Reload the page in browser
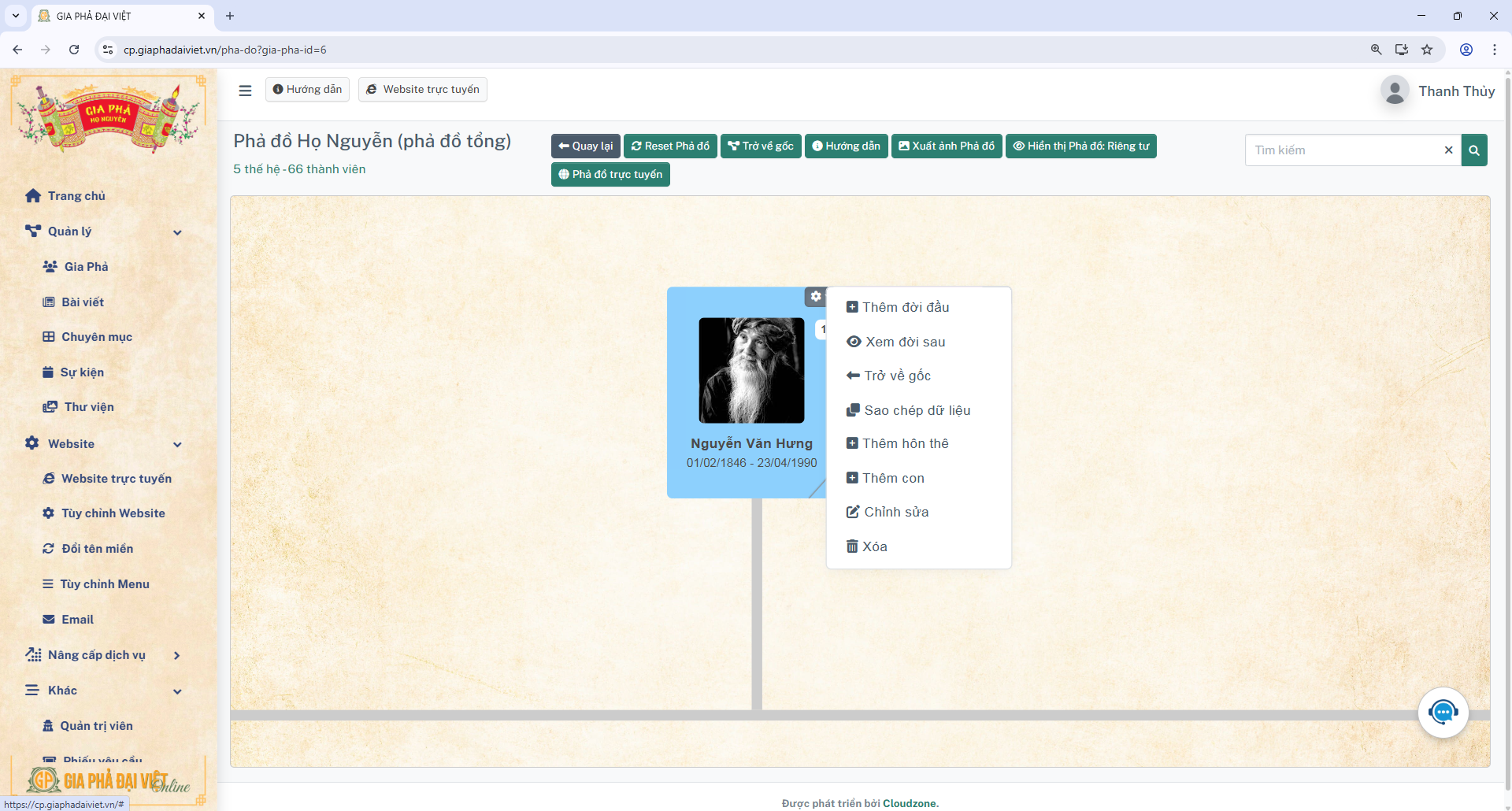 coord(74,50)
